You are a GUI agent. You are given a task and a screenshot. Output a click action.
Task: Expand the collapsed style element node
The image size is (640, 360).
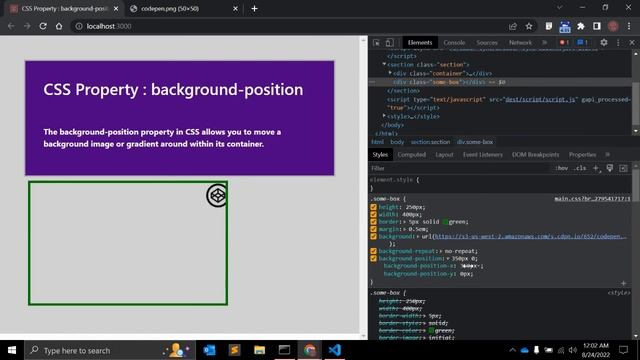[x=384, y=116]
